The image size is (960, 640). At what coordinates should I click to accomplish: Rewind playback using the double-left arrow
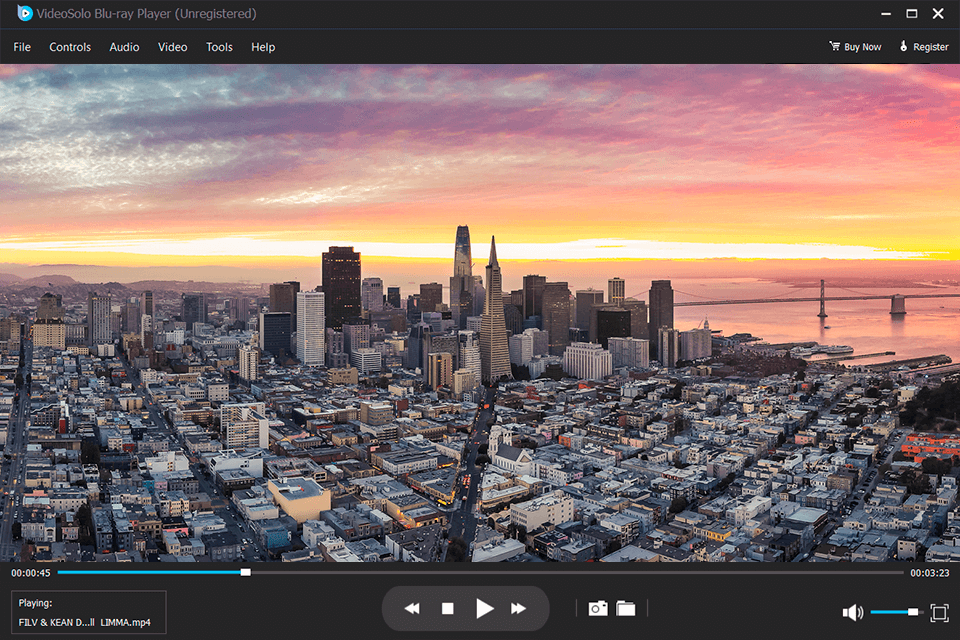(411, 607)
